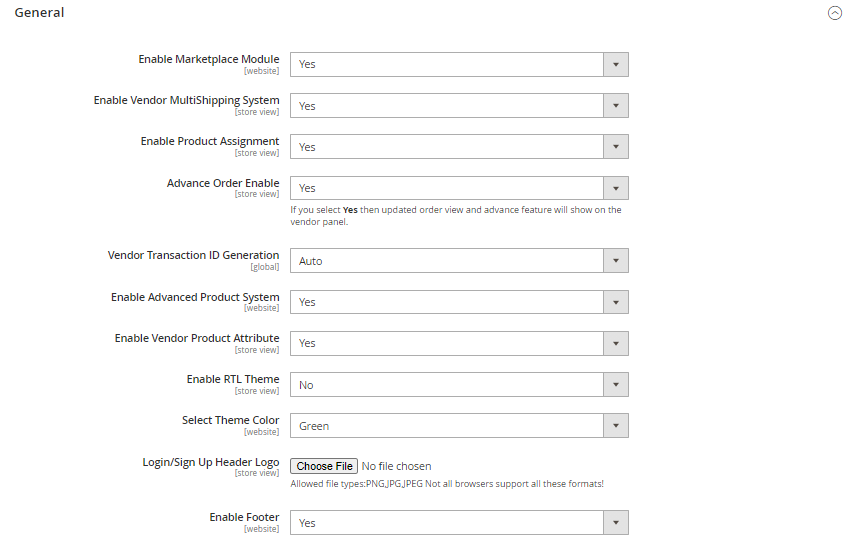Click Vendor Transaction ID Generation arrow button
Image resolution: width=857 pixels, height=547 pixels.
click(616, 261)
